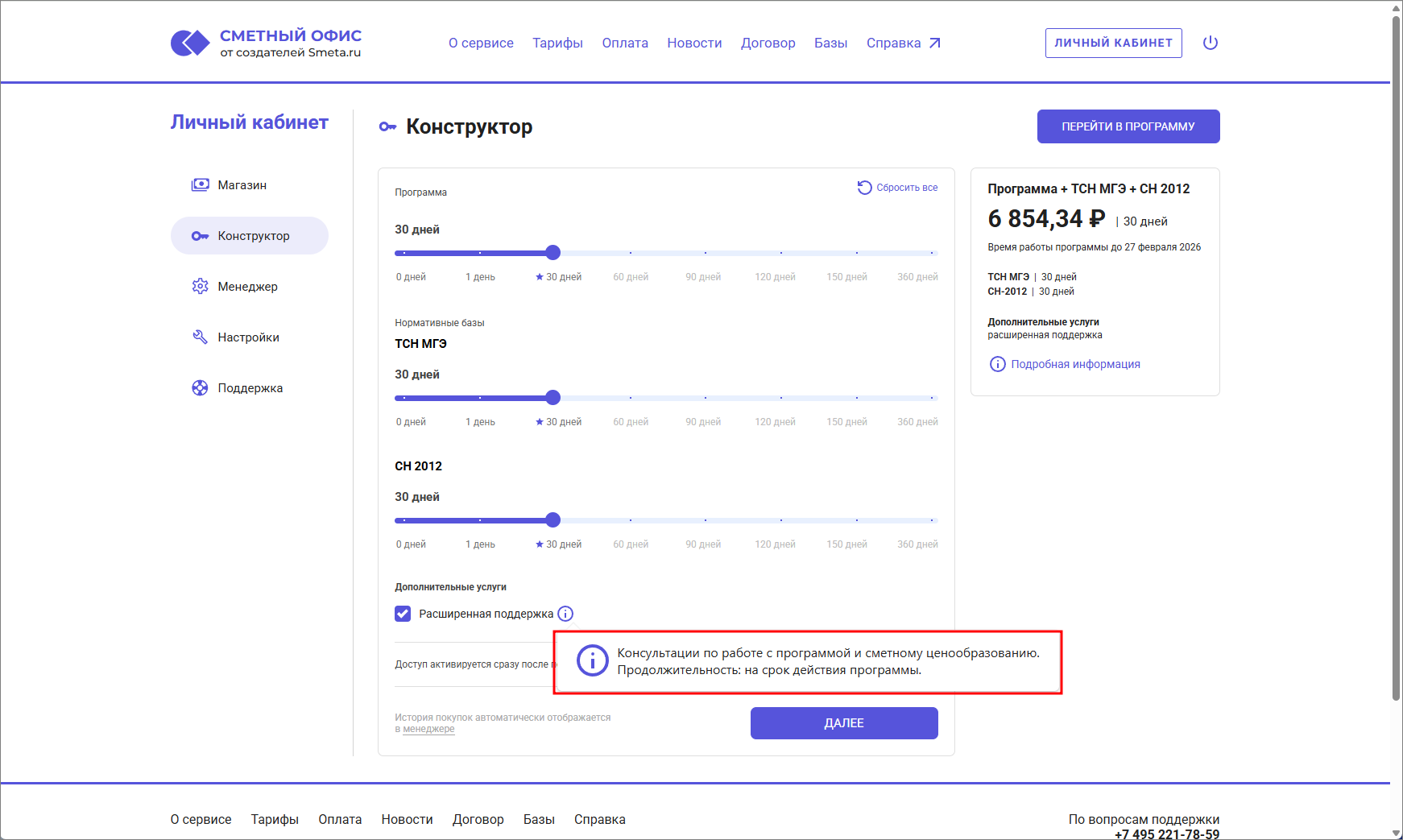Follow the менеджере link under purchase history
Image resolution: width=1403 pixels, height=840 pixels.
pyautogui.click(x=428, y=729)
